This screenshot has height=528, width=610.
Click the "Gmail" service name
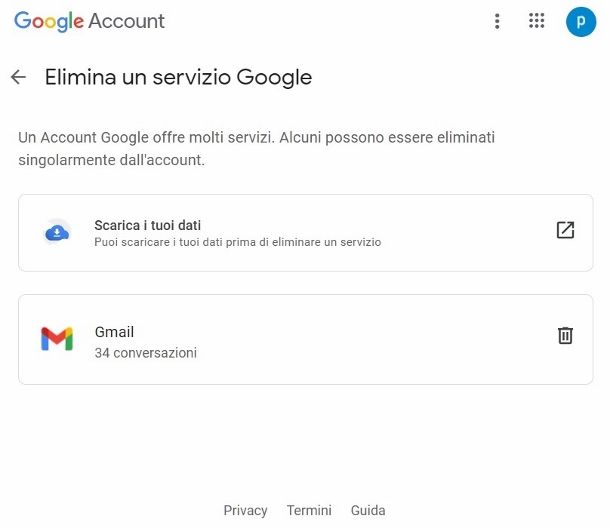(x=114, y=332)
